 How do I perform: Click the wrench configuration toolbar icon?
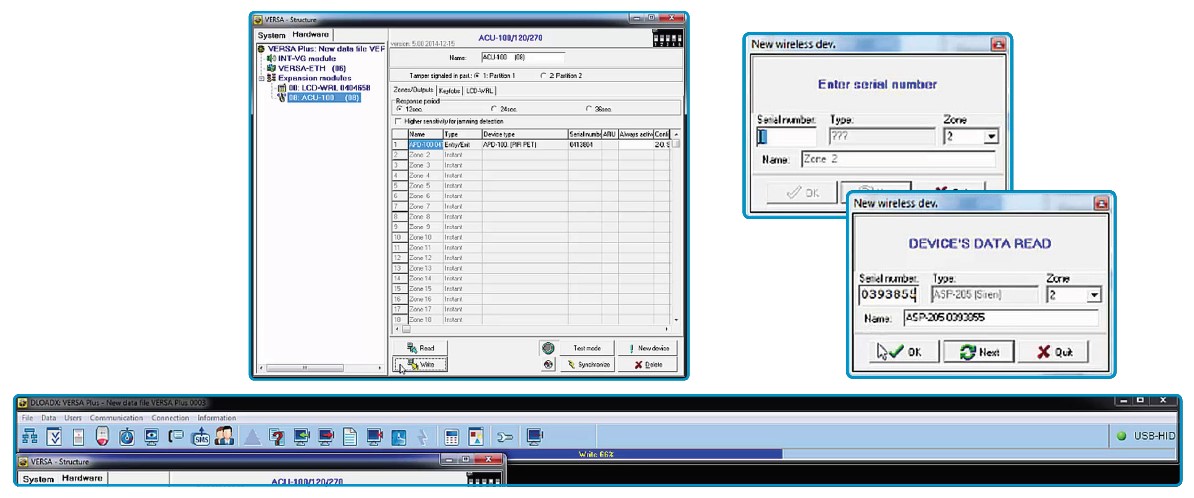(x=505, y=436)
